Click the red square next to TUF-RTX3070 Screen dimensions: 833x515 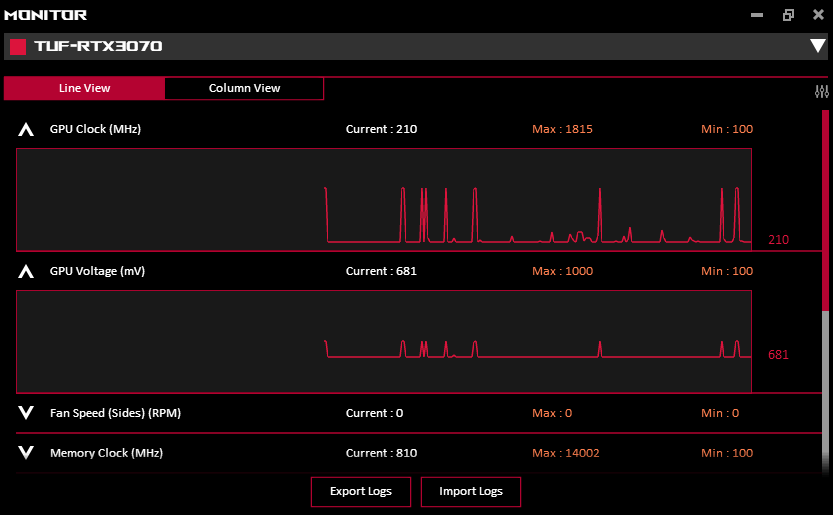tap(18, 47)
